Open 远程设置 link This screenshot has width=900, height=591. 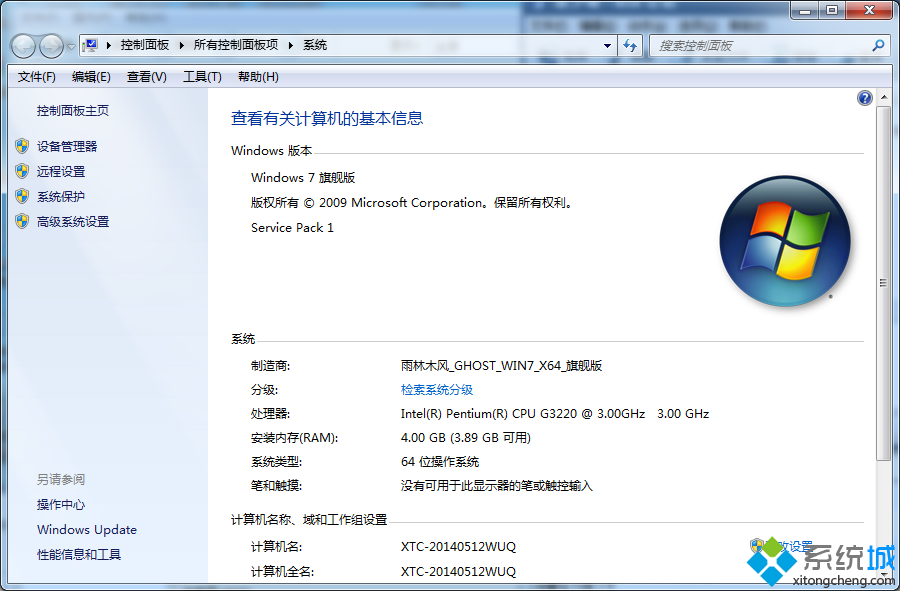61,172
